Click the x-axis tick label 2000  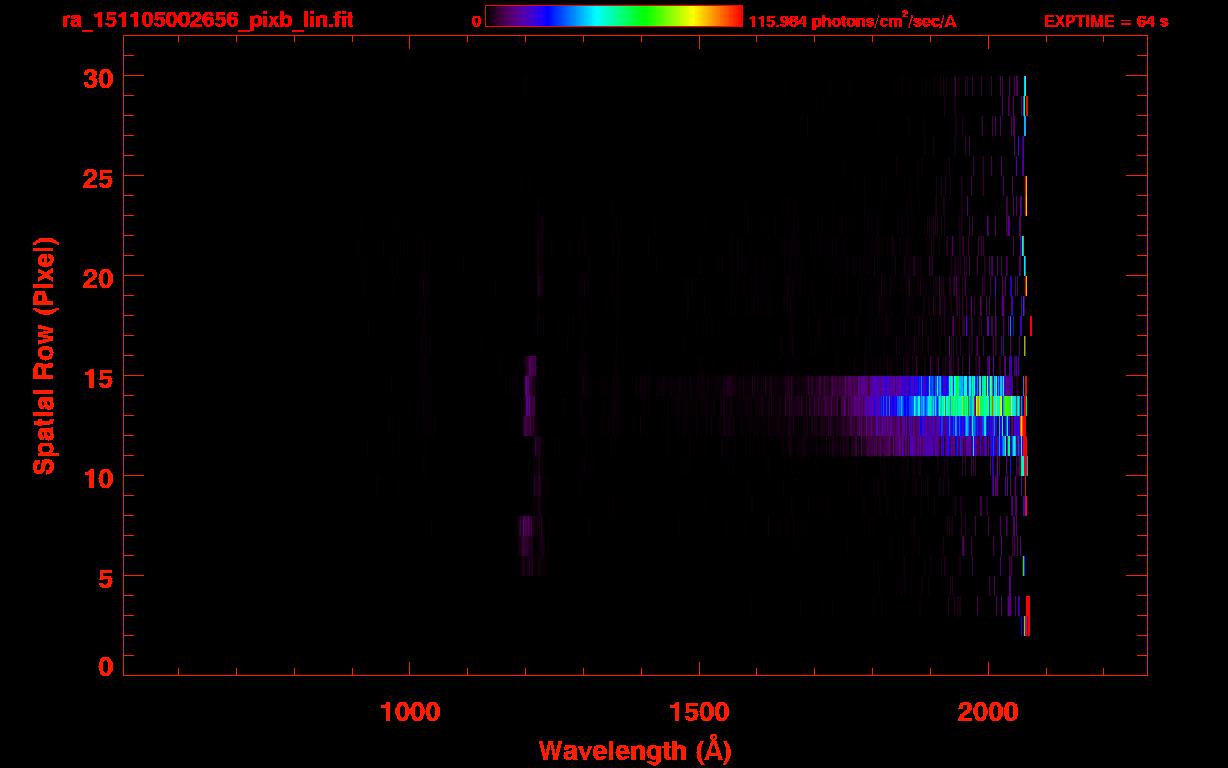988,712
